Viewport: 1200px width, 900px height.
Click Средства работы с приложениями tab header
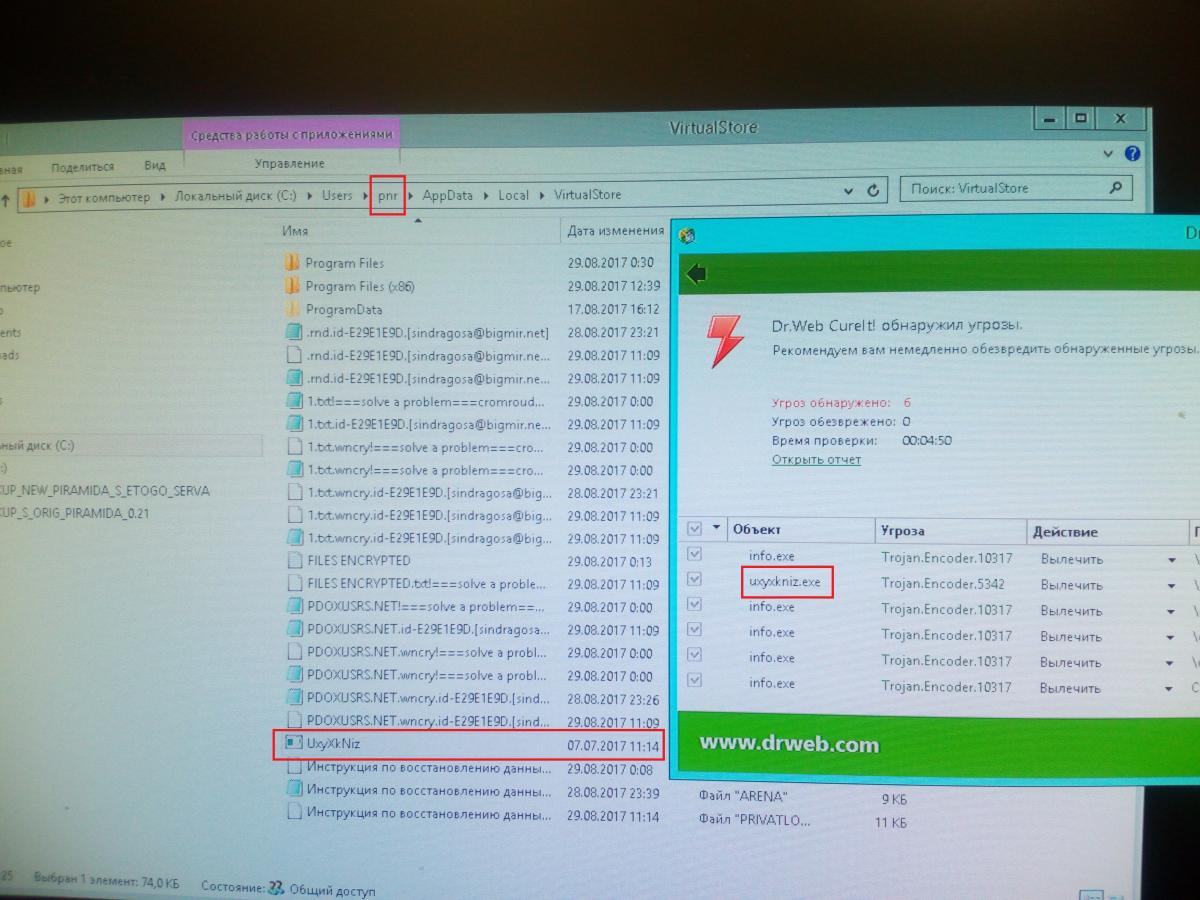292,134
